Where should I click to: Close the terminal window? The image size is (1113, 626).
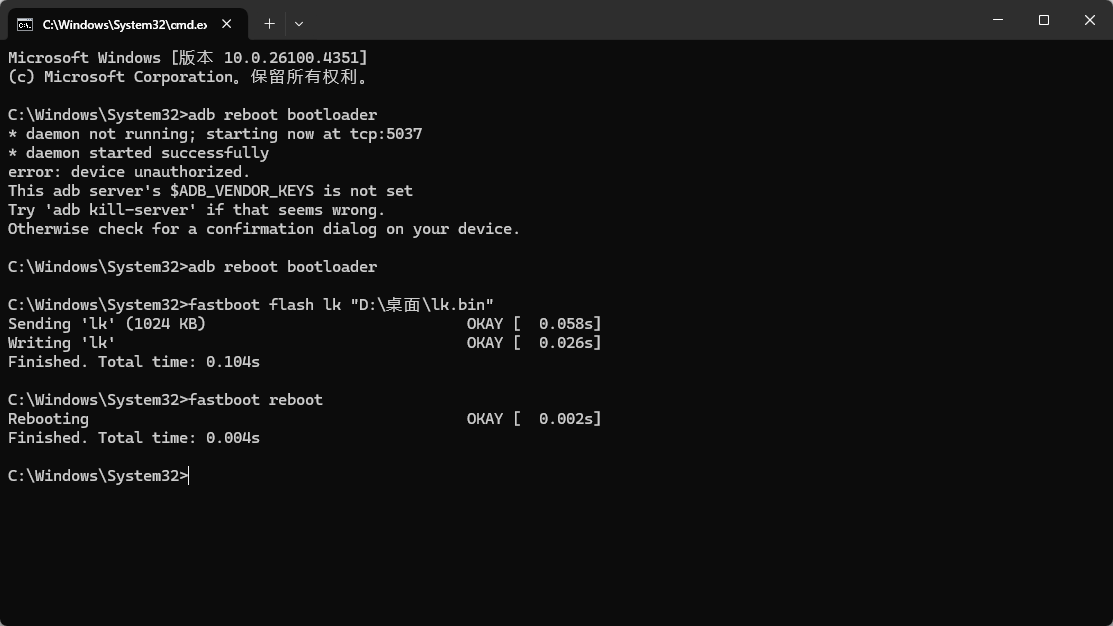(x=1090, y=20)
